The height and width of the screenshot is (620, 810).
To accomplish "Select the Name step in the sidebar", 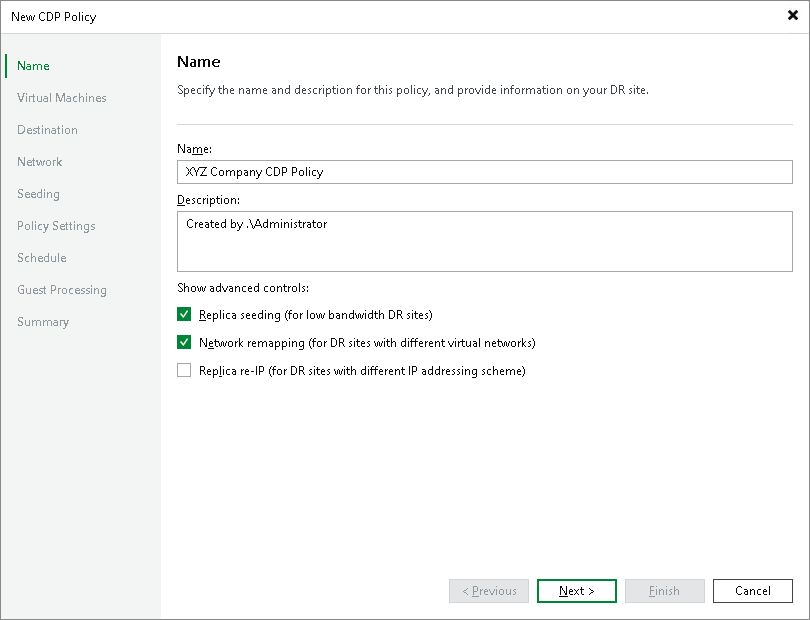I will coord(32,65).
